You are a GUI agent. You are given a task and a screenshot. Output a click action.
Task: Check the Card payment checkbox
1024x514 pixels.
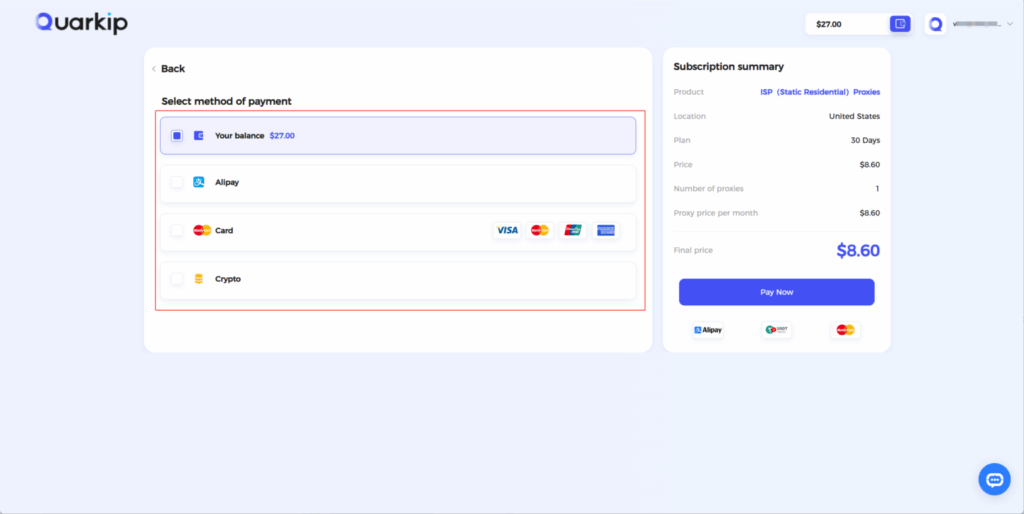tap(177, 231)
